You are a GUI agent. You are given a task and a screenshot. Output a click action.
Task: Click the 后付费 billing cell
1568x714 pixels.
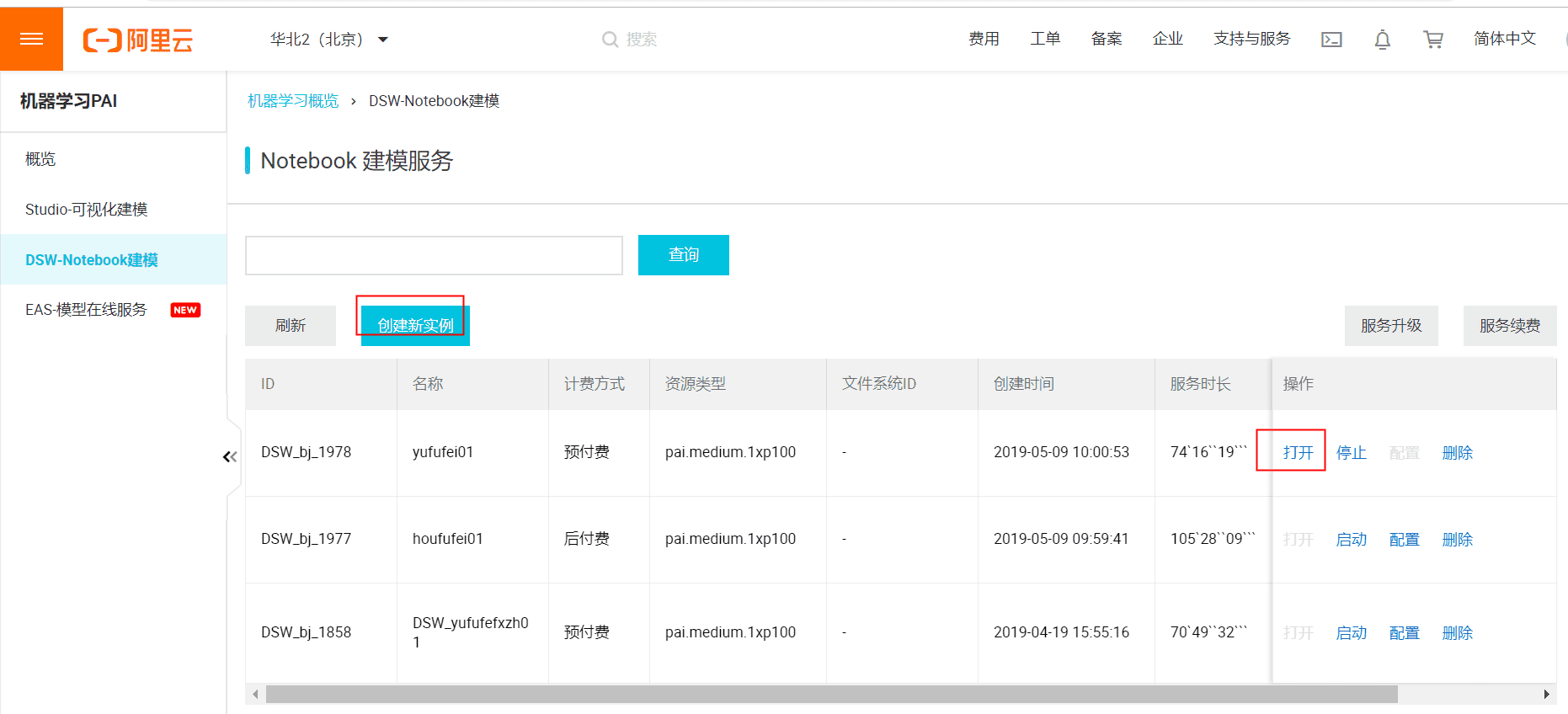pyautogui.click(x=587, y=539)
